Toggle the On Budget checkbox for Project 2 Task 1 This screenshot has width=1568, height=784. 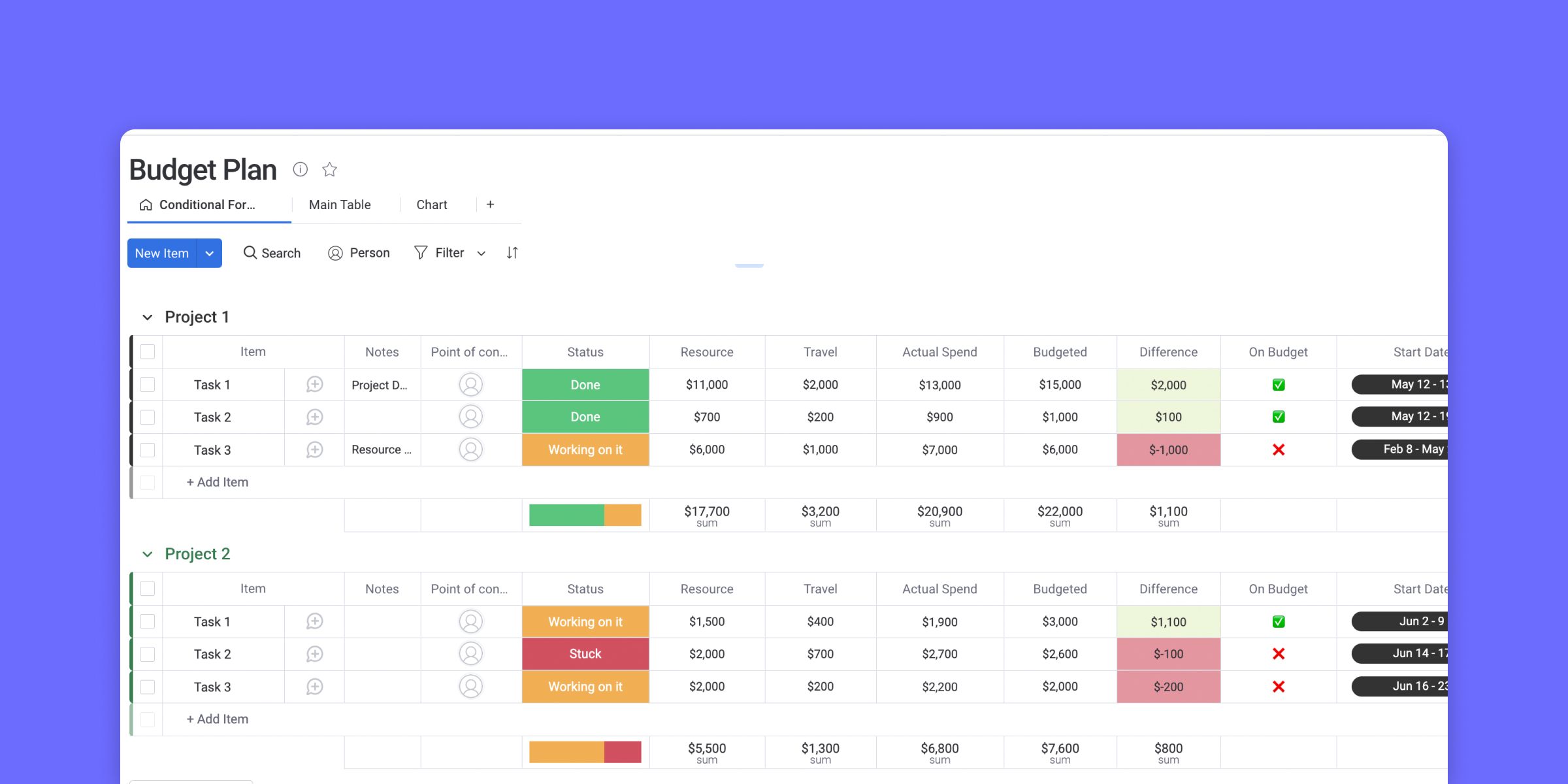tap(1278, 620)
